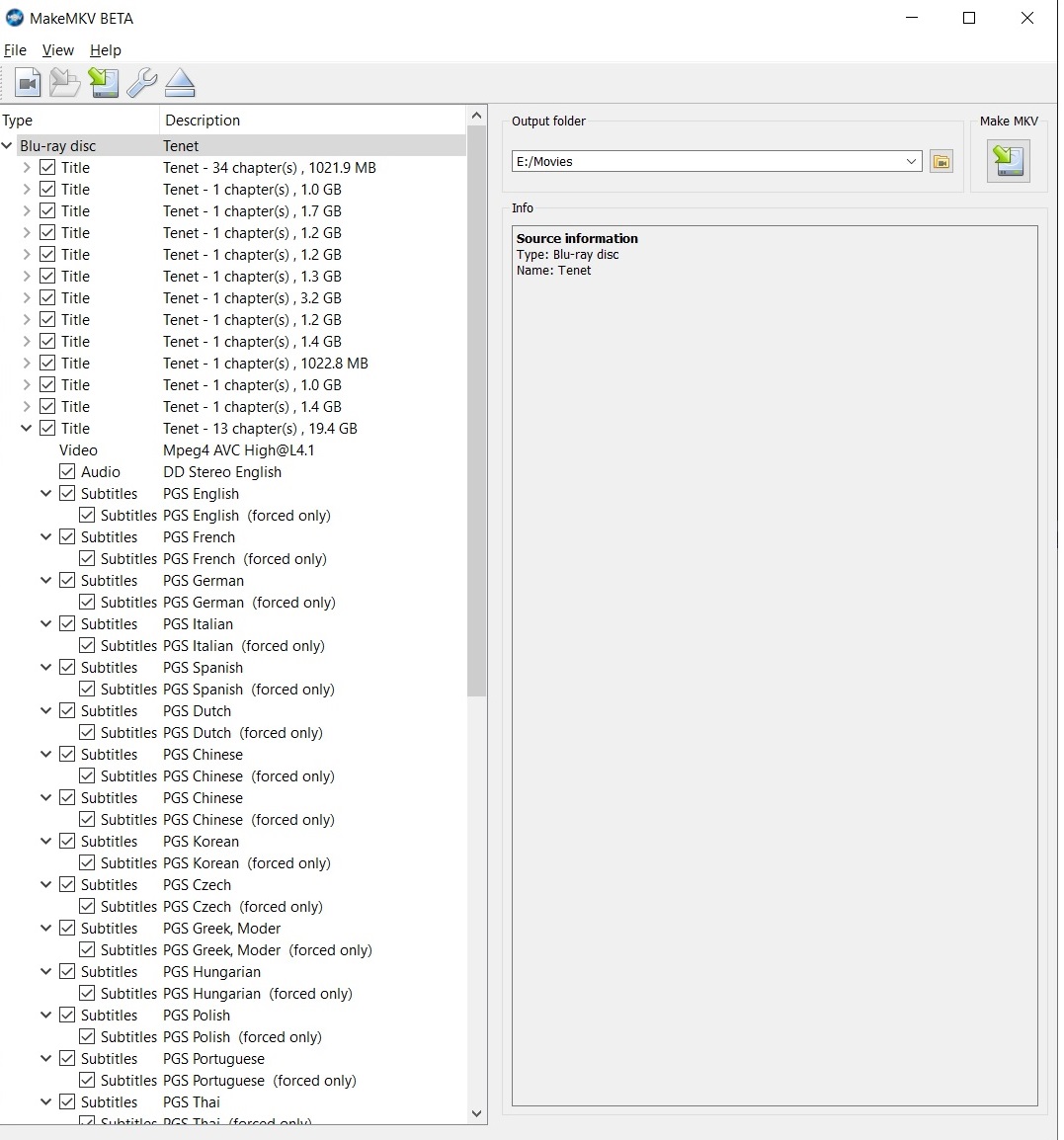Uncheck the 13 chapter(s) 19.4 GB title
This screenshot has width=1064, height=1140.
pos(47,428)
